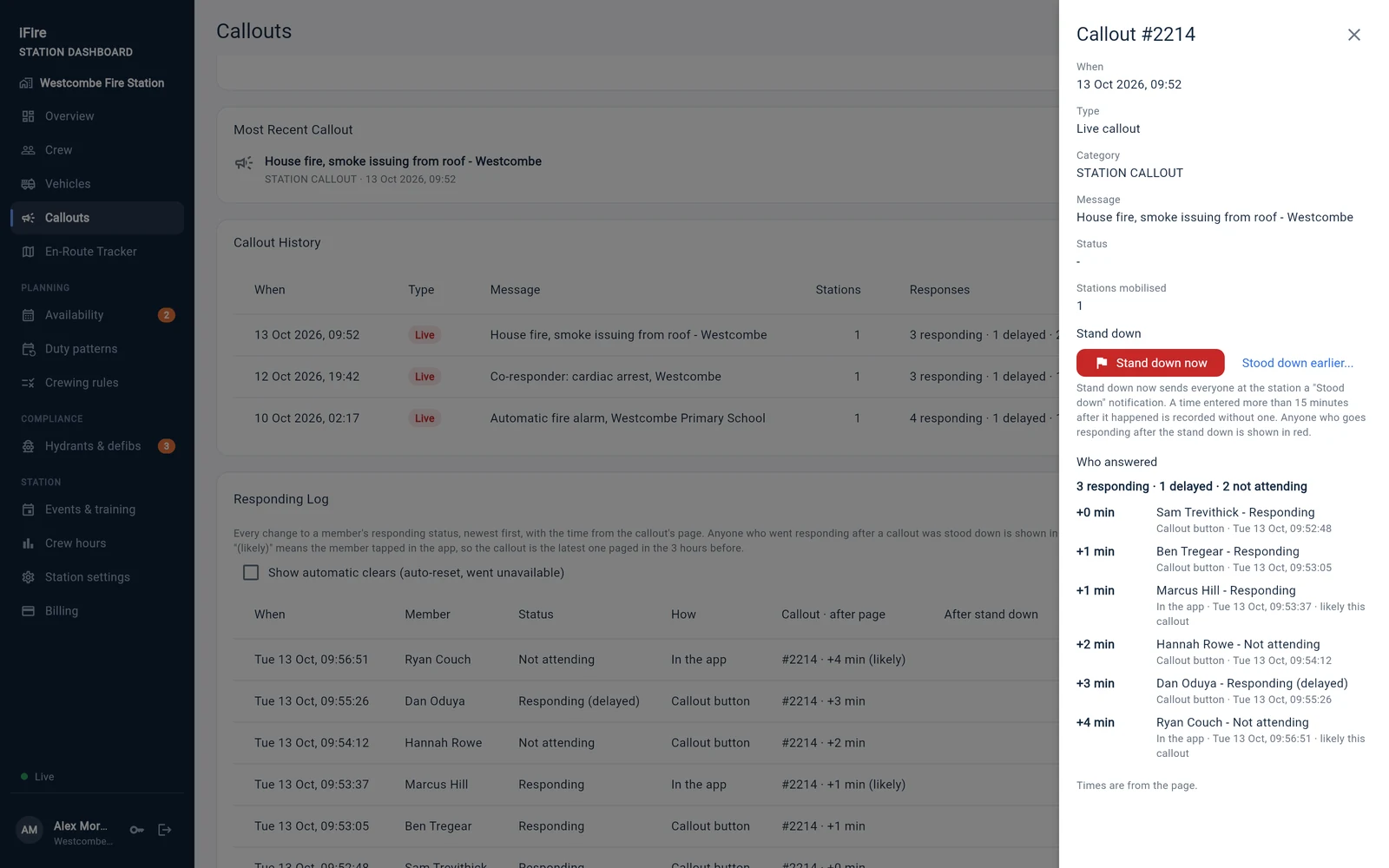Open the Vehicles menu item
1389x868 pixels.
coord(97,184)
